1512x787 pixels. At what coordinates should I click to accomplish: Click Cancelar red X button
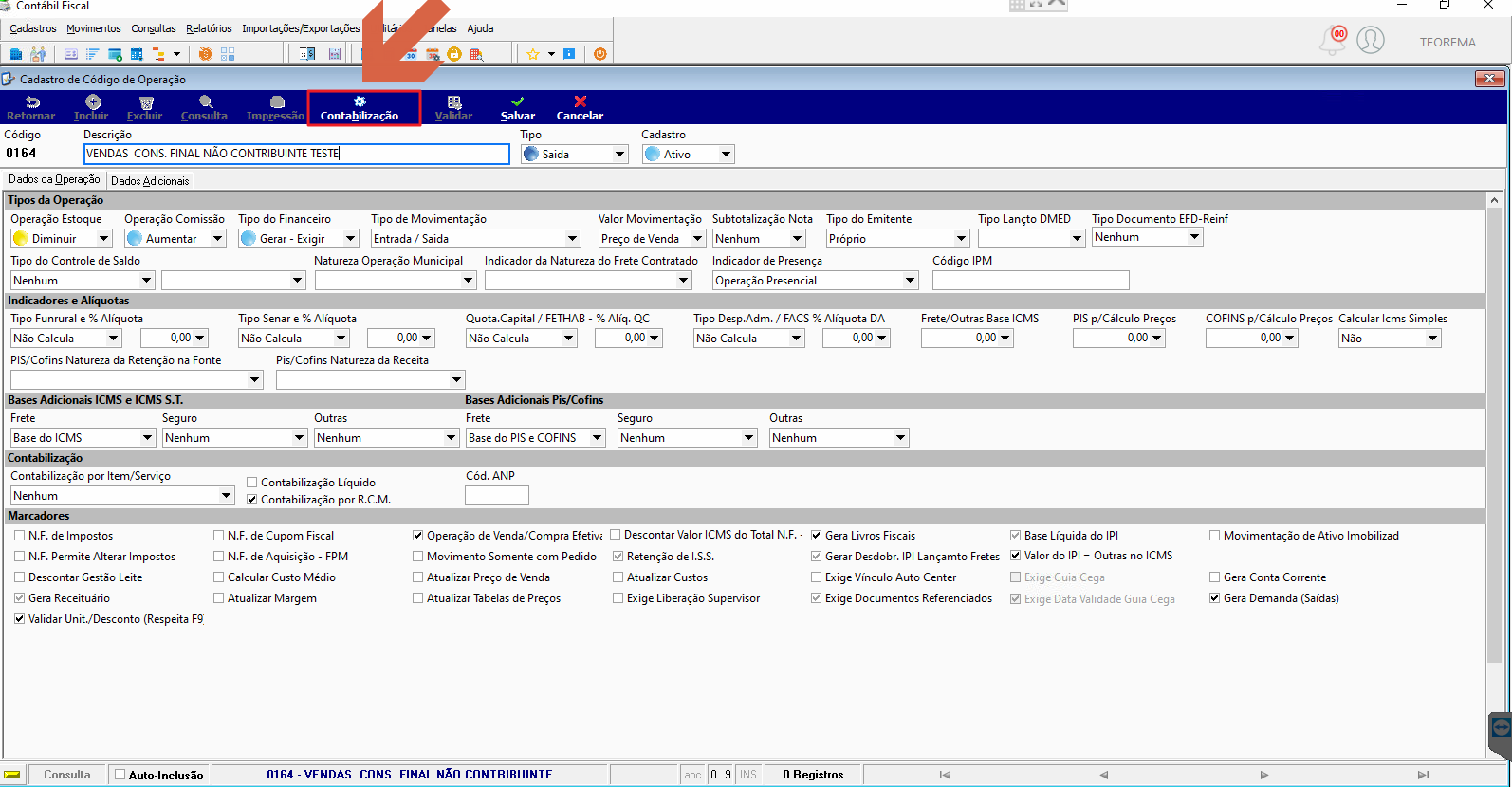(x=580, y=108)
